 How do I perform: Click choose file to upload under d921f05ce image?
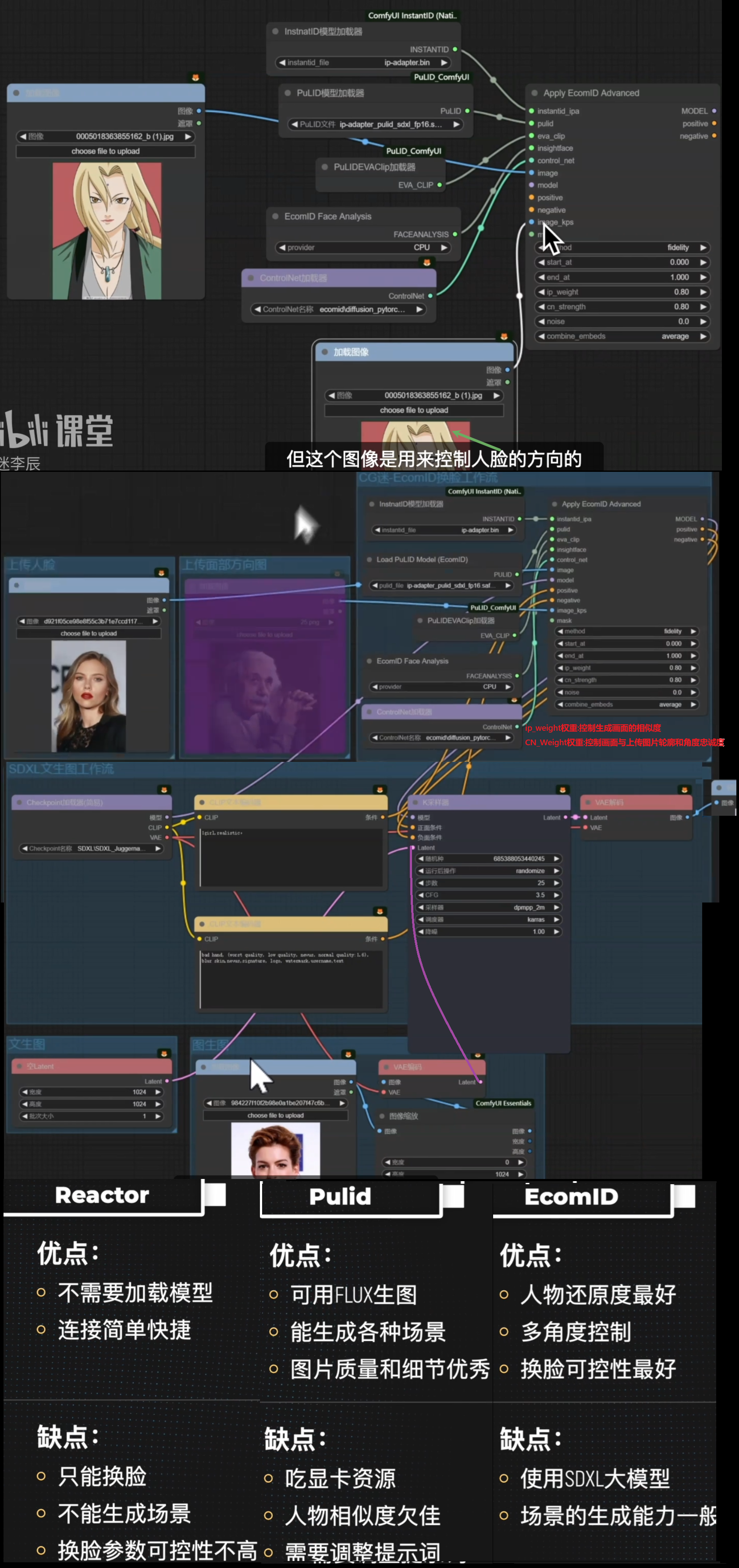point(89,634)
